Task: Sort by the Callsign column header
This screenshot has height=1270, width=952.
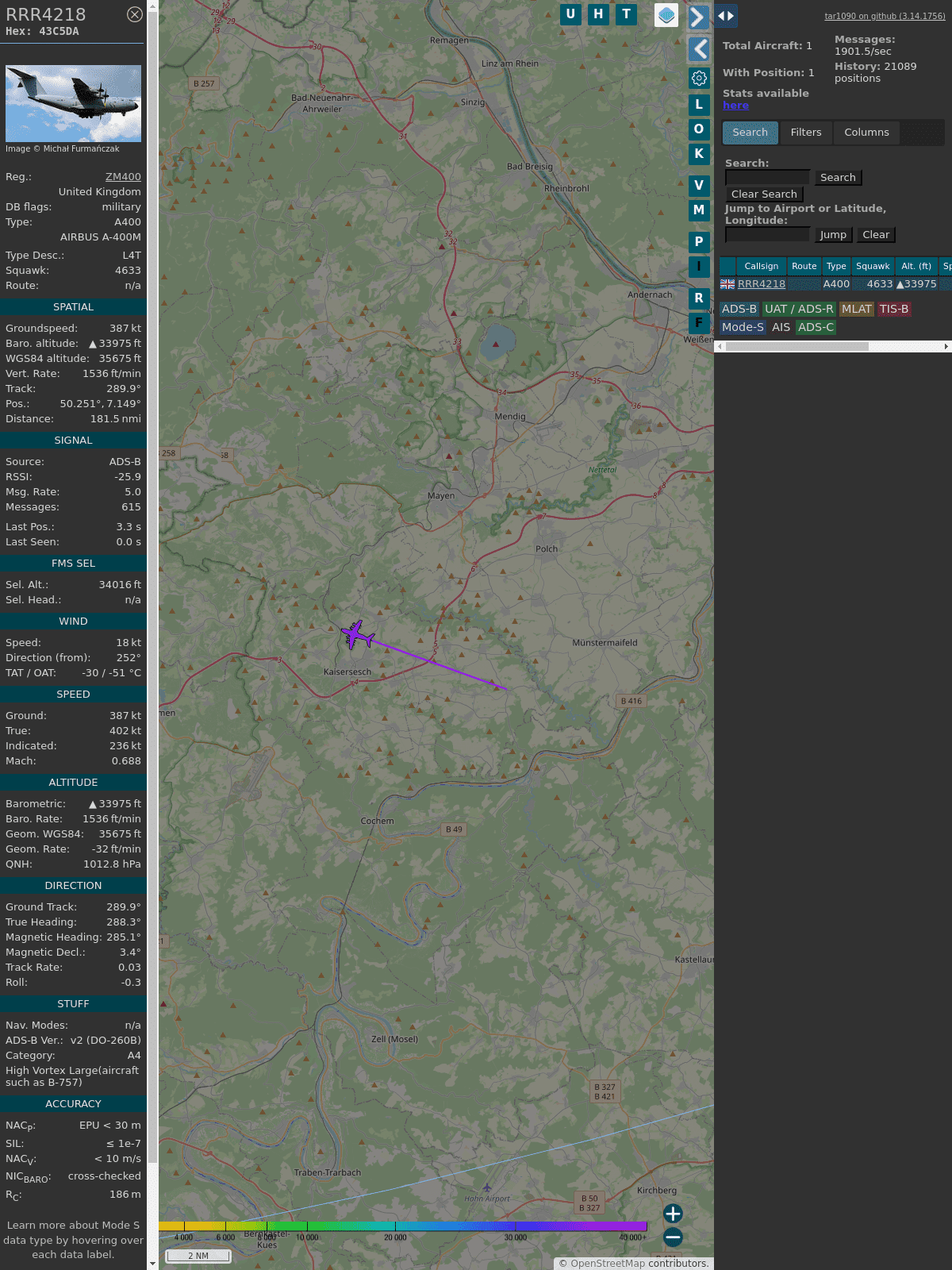Action: tap(761, 267)
